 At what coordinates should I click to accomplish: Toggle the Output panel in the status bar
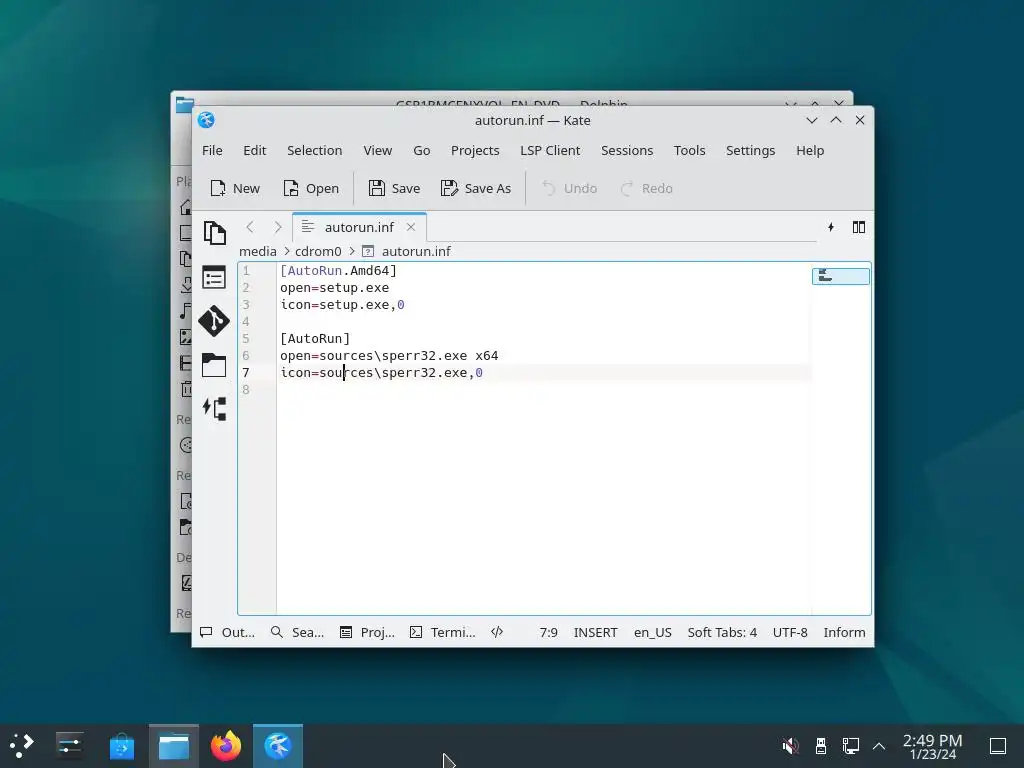point(227,632)
